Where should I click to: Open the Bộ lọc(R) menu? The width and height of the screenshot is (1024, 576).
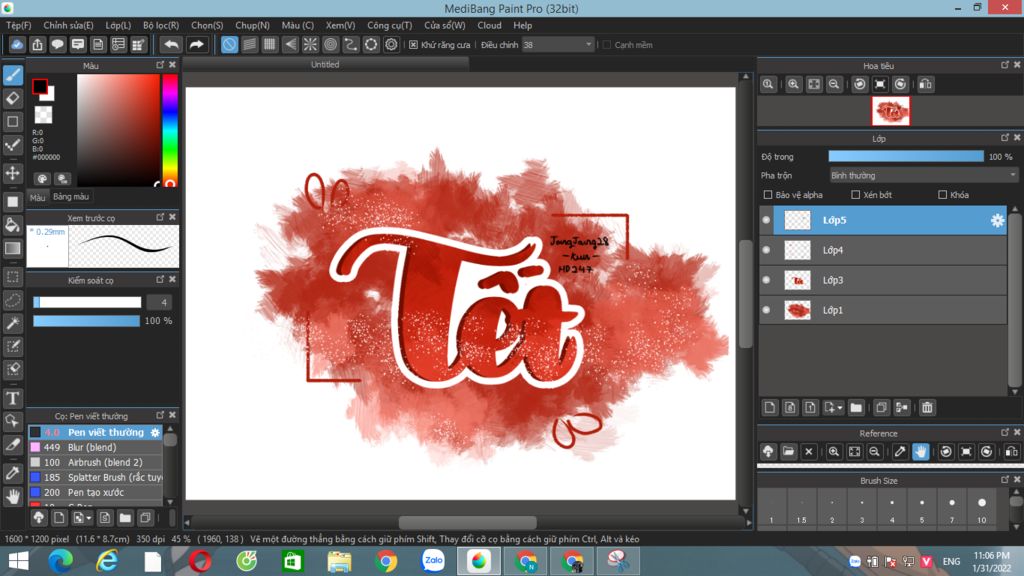pyautogui.click(x=161, y=25)
